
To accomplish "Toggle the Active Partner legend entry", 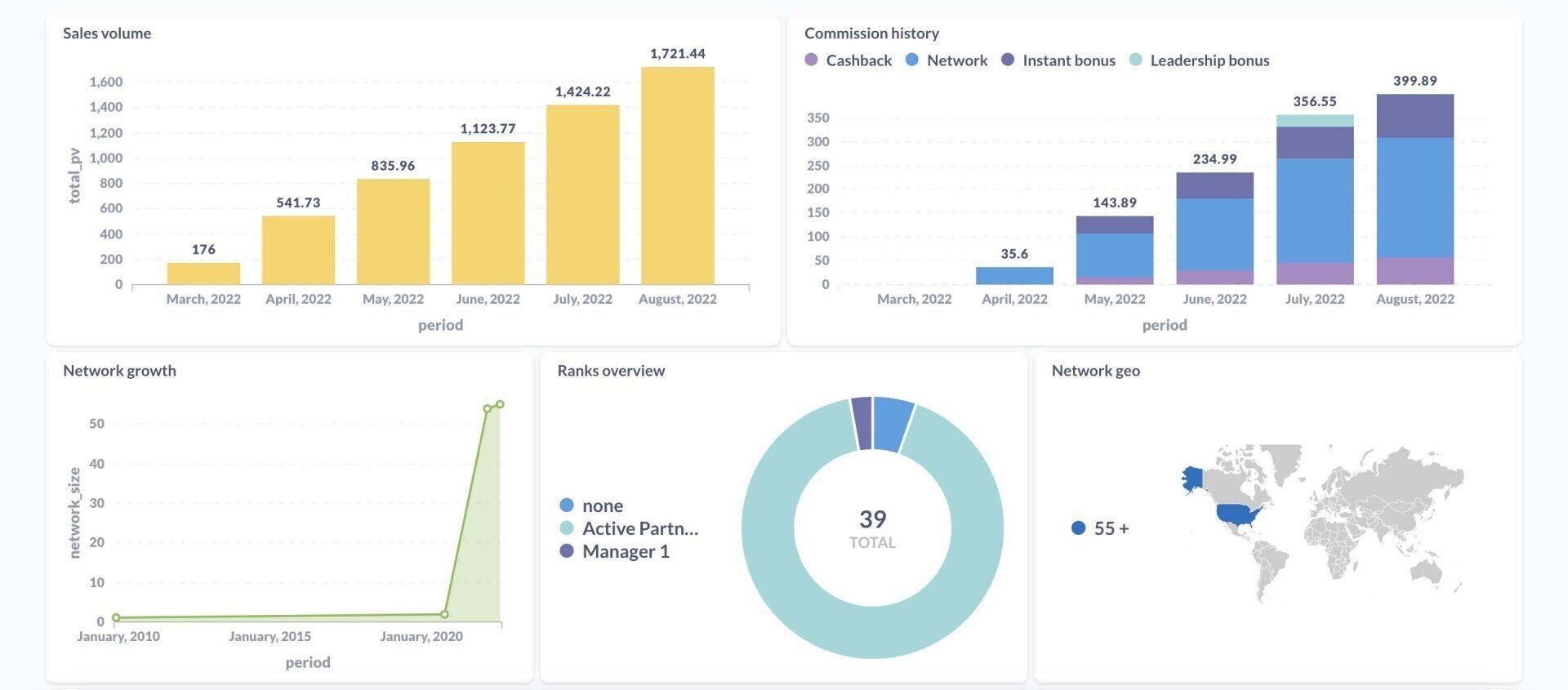I will coord(629,528).
